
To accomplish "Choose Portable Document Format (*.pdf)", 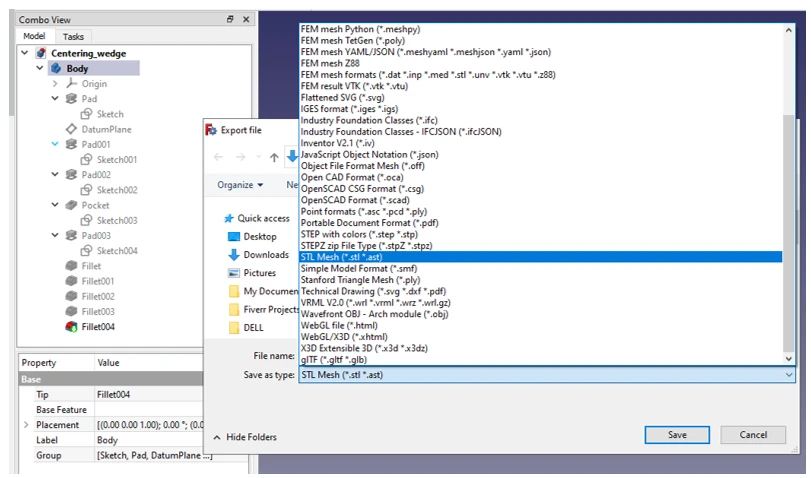I will [x=540, y=223].
